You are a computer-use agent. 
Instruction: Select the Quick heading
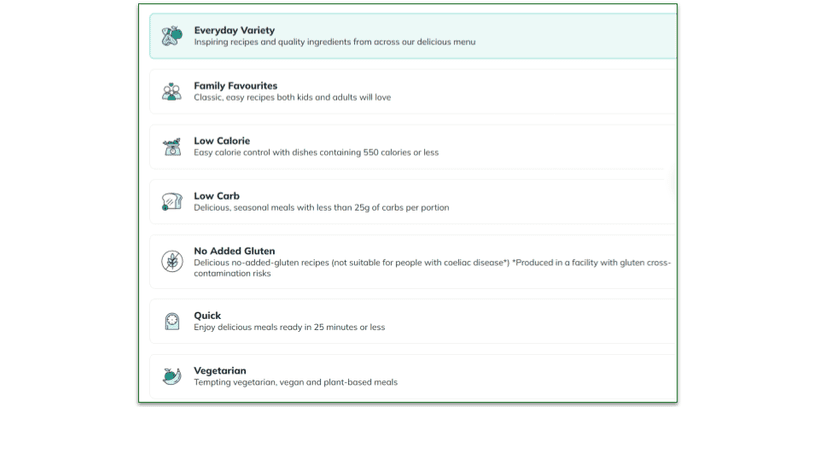tap(207, 315)
